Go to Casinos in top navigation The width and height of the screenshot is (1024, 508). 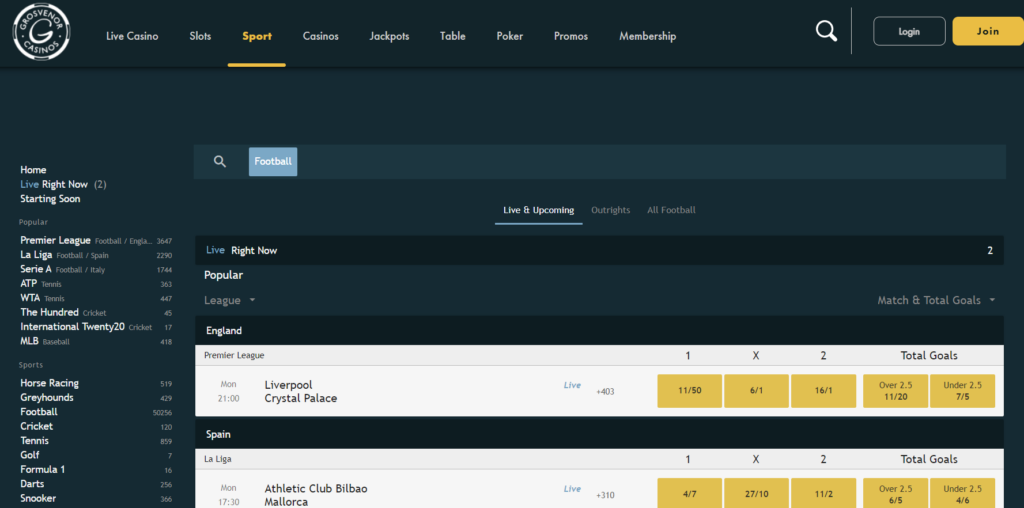coord(321,36)
